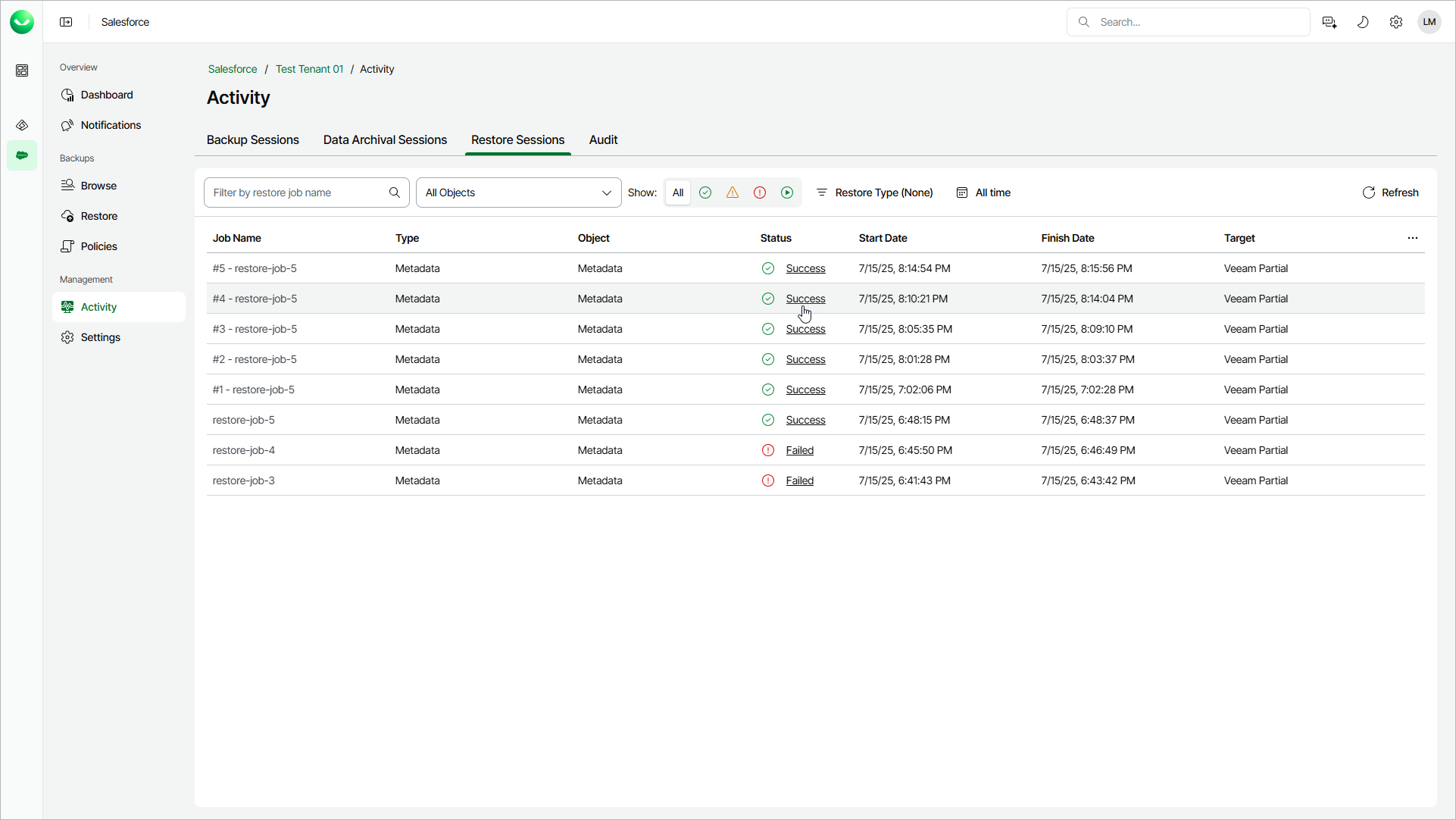The height and width of the screenshot is (820, 1456).
Task: Click the dark mode moon icon
Action: click(x=1363, y=22)
